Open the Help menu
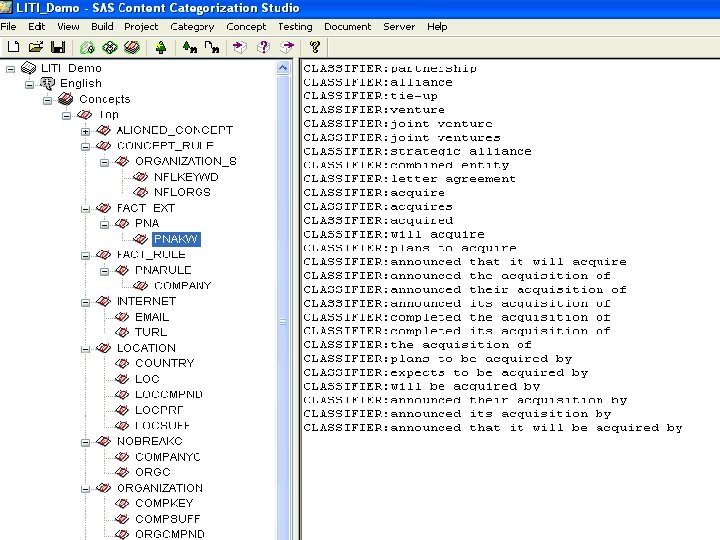Screen dimensions: 720x540 tap(437, 27)
